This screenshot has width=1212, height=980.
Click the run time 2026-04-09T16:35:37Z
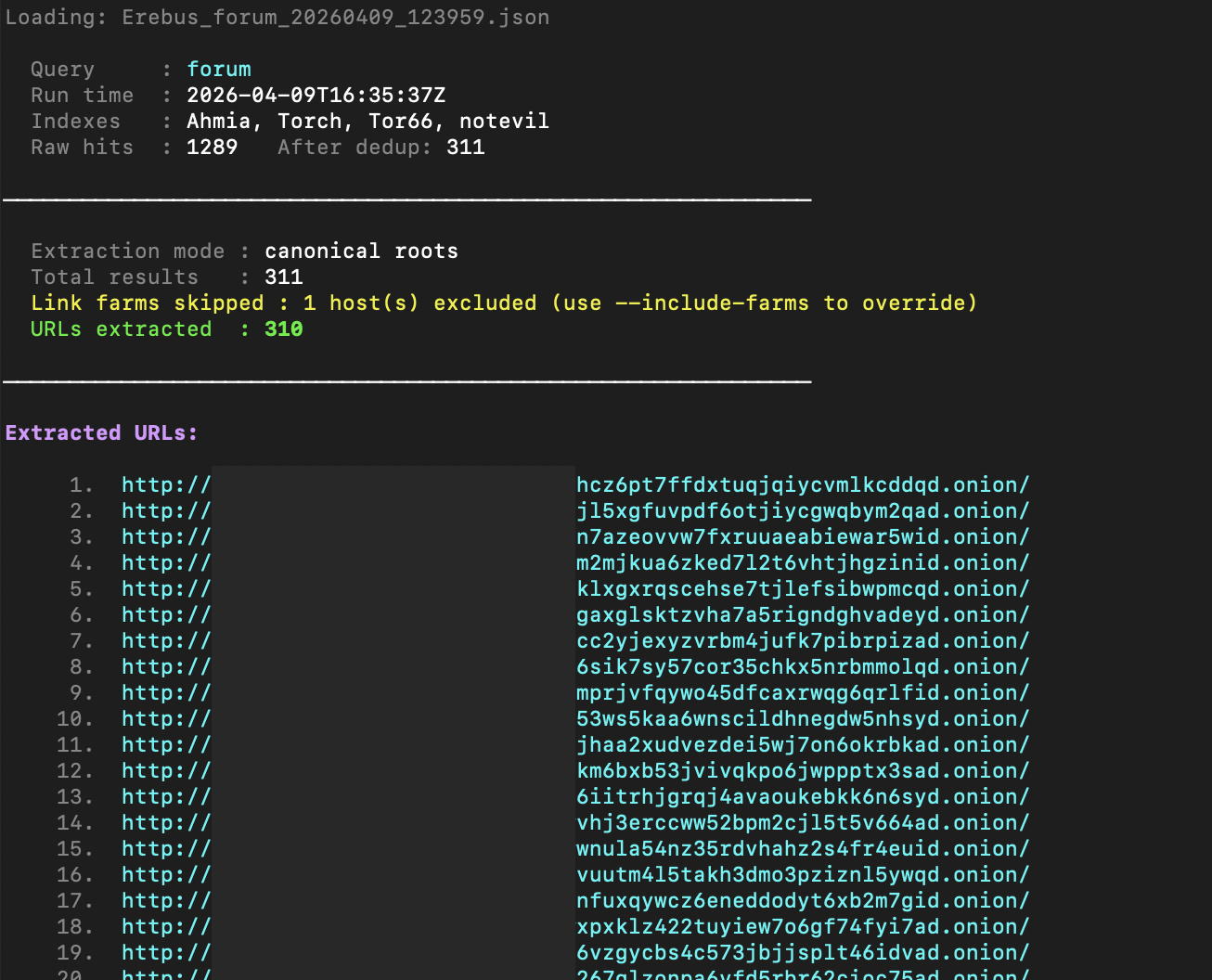pyautogui.click(x=316, y=96)
